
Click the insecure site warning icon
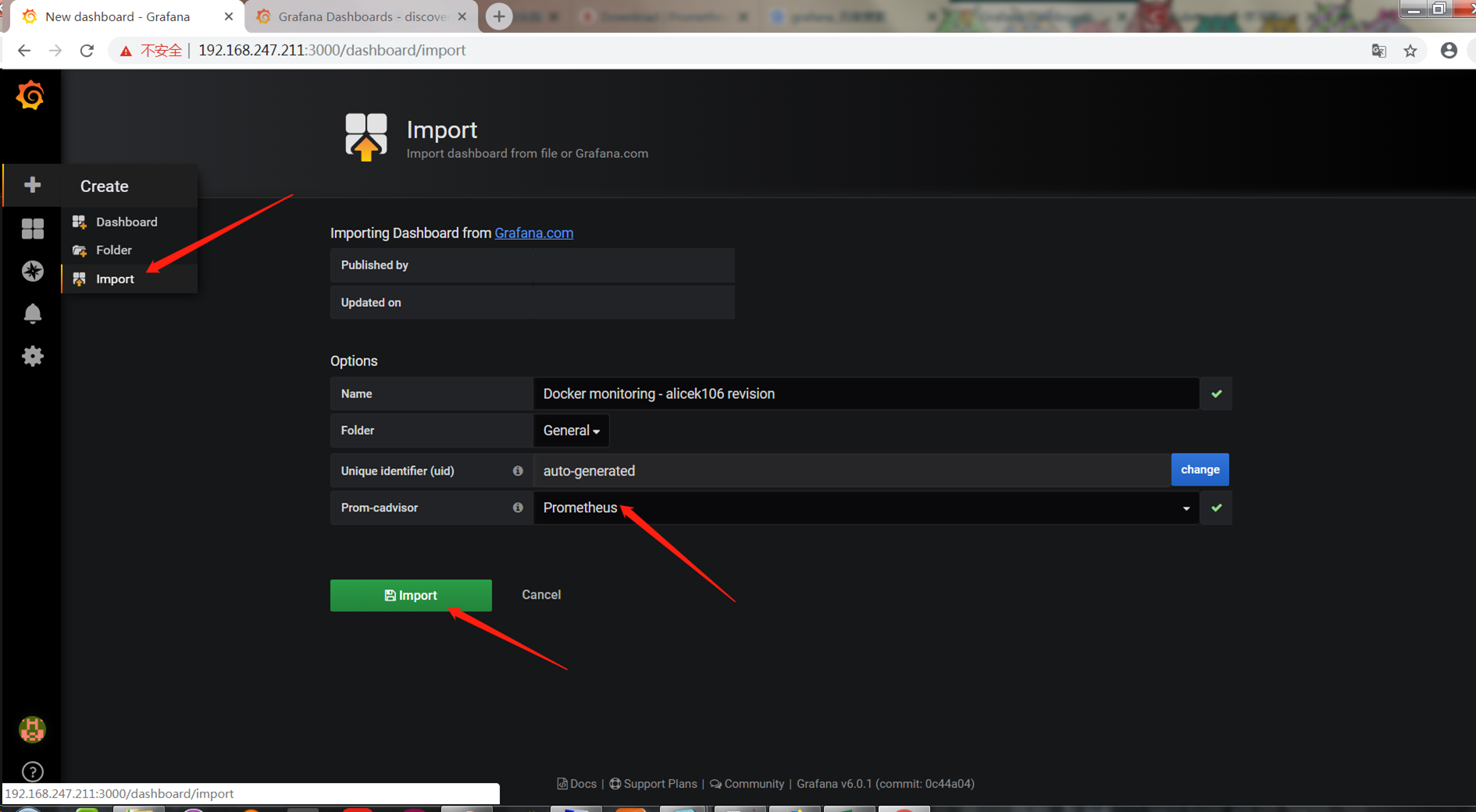[126, 51]
